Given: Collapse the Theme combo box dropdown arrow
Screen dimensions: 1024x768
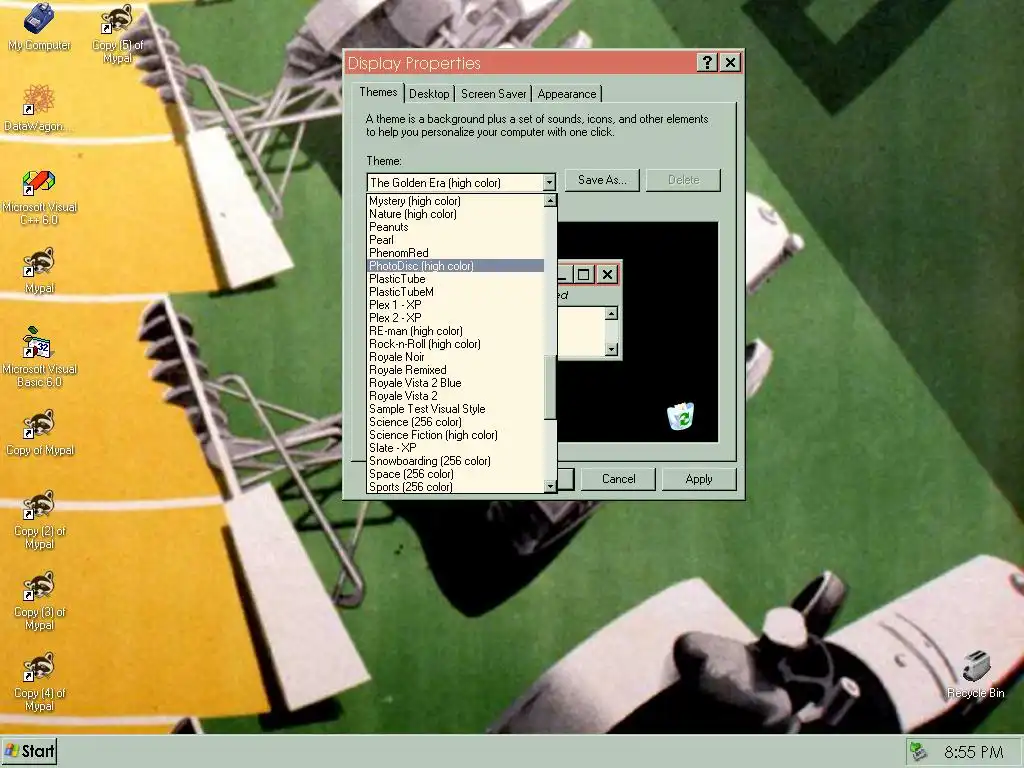Looking at the screenshot, I should pos(549,183).
